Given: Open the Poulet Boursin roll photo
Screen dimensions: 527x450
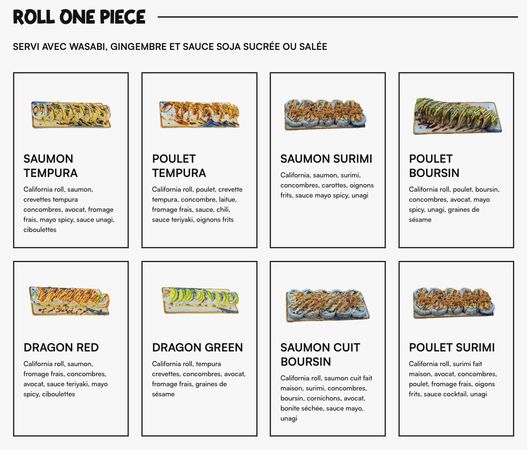Looking at the screenshot, I should (458, 116).
